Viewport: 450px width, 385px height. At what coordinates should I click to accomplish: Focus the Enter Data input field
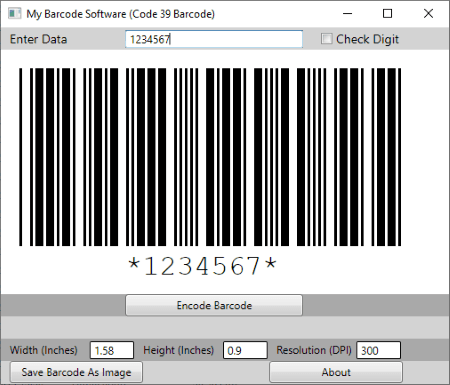pos(214,39)
